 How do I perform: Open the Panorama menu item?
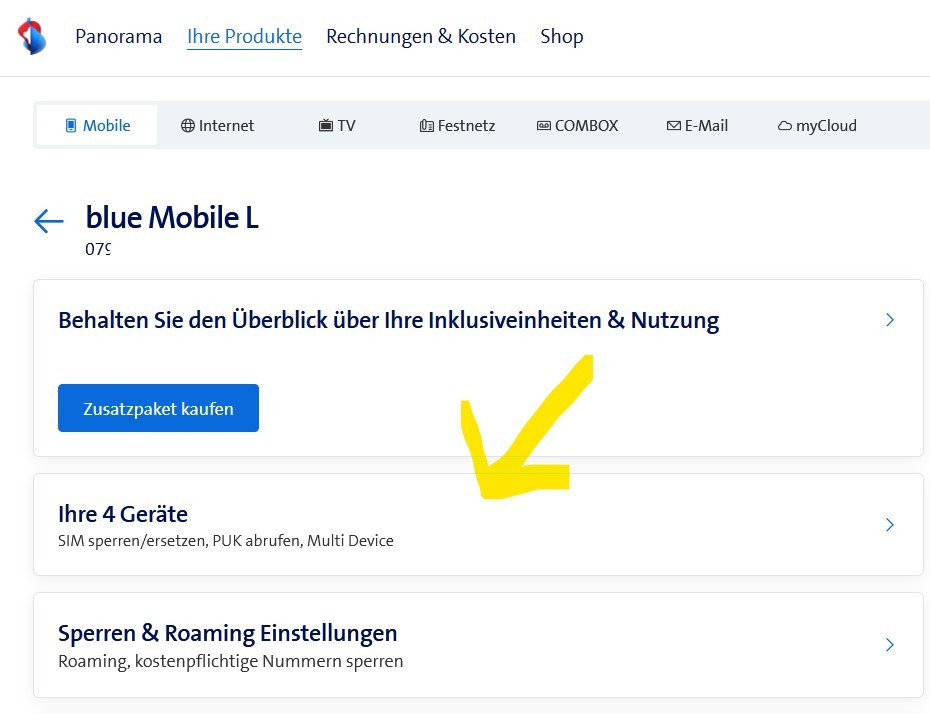coord(118,37)
